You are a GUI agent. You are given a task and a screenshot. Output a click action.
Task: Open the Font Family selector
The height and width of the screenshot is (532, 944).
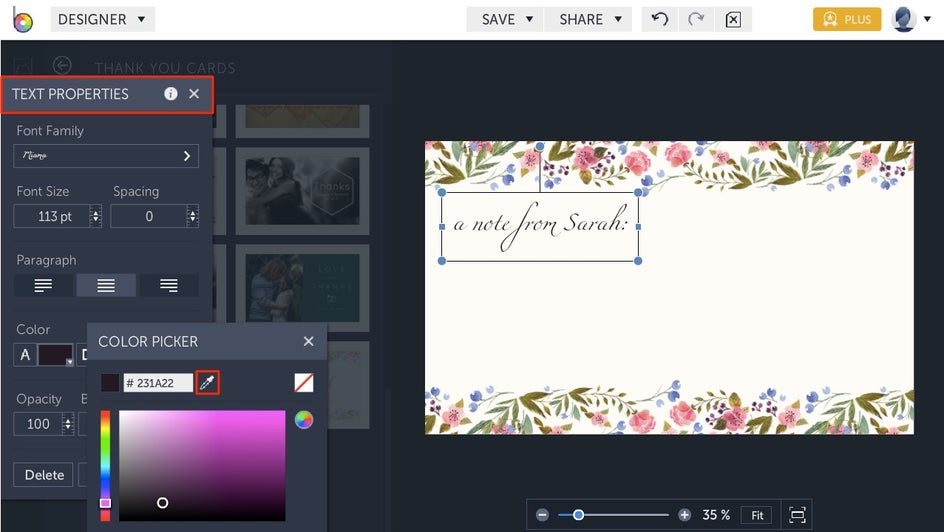[106, 156]
